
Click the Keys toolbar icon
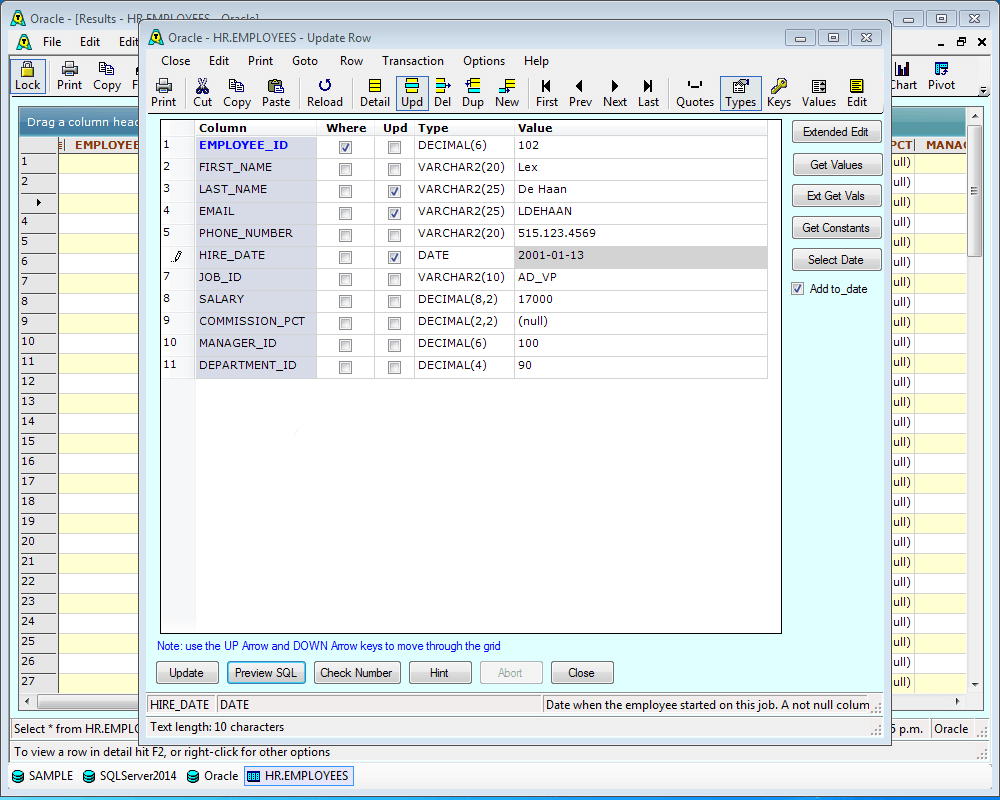point(779,93)
